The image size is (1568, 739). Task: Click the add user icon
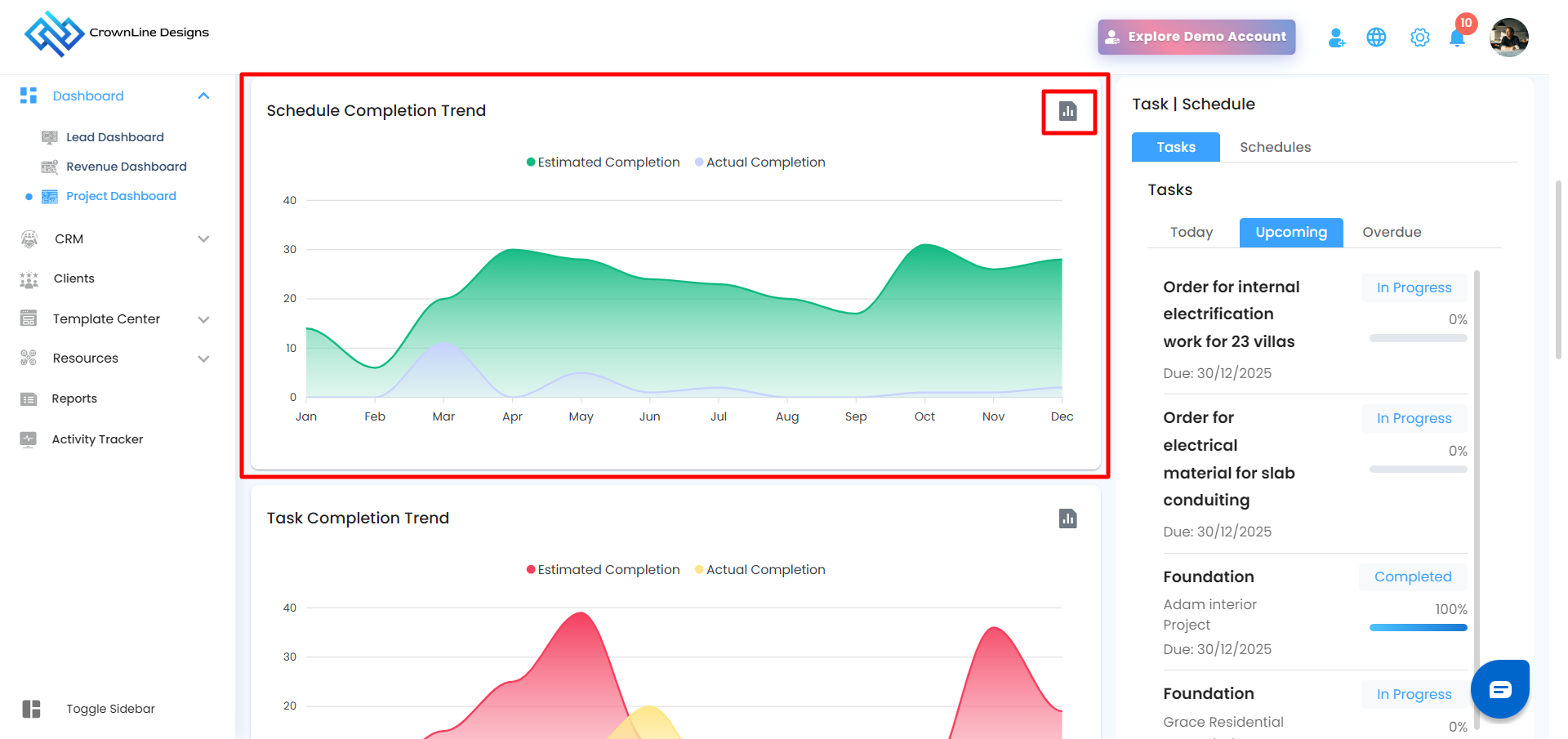pyautogui.click(x=1336, y=38)
